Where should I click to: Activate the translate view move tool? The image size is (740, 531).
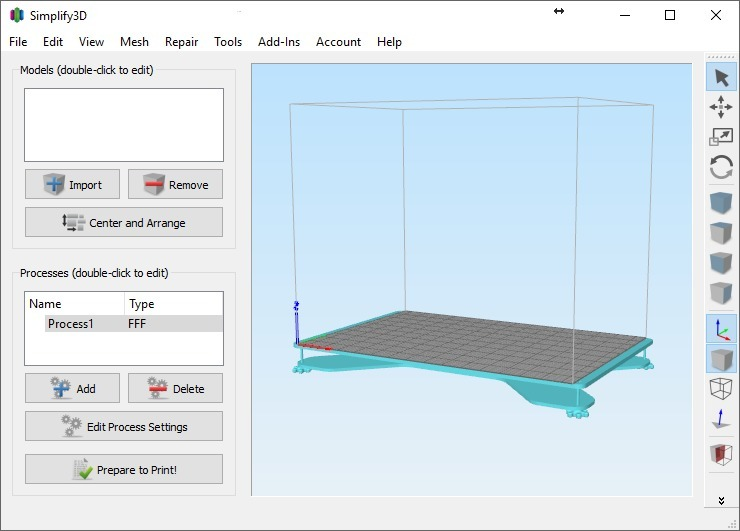click(x=721, y=107)
